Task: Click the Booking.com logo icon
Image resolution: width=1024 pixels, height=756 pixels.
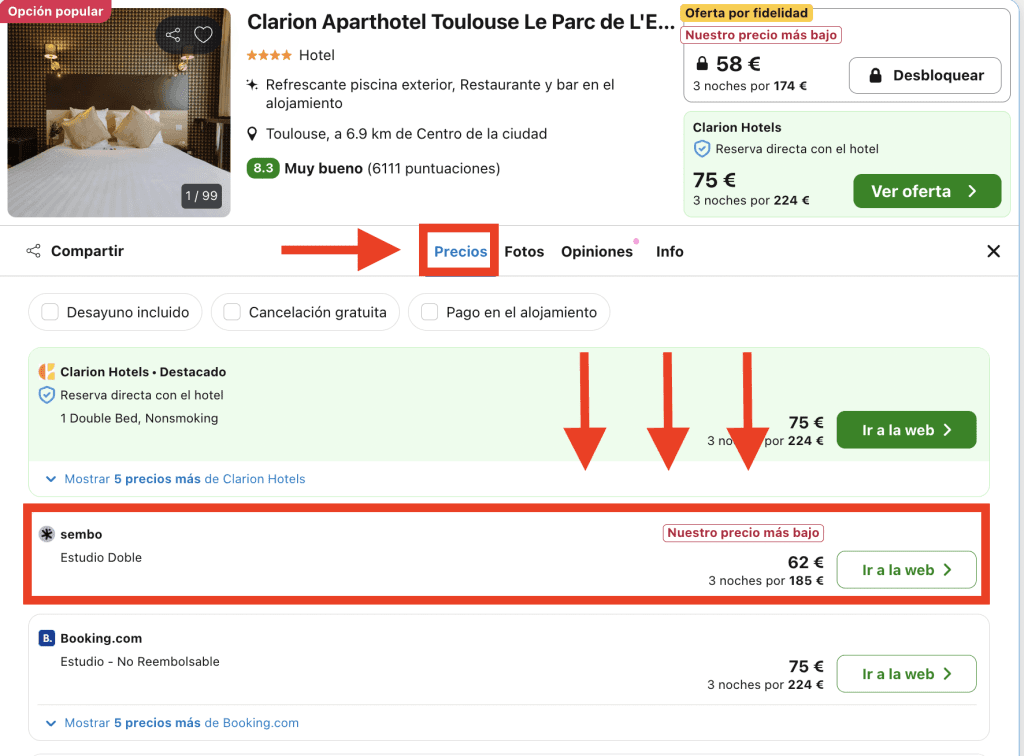Action: pos(47,638)
